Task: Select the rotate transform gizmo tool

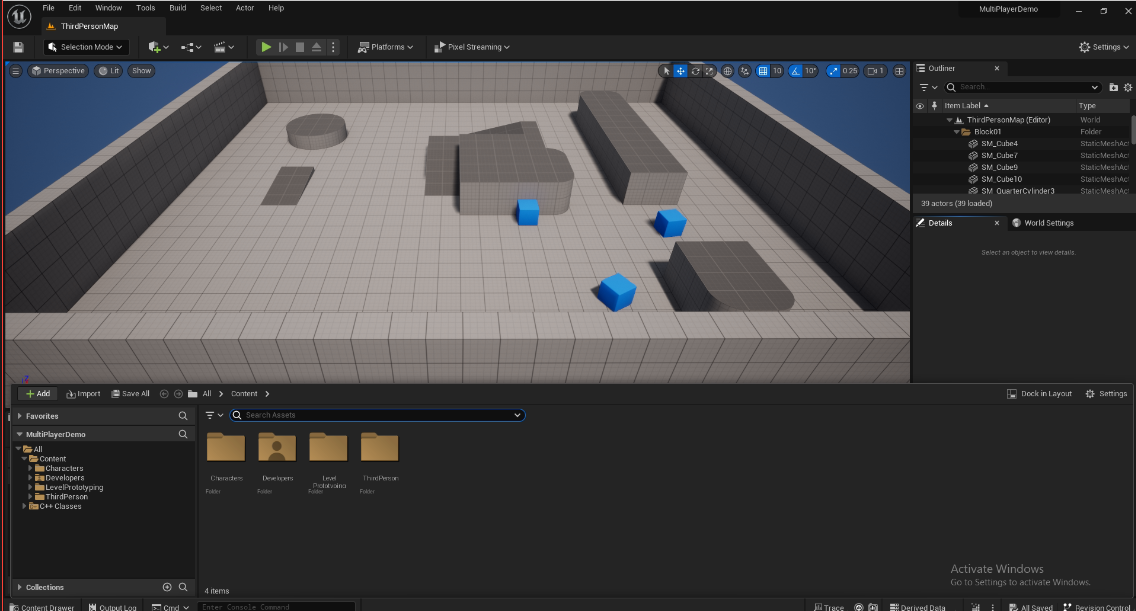Action: [695, 71]
